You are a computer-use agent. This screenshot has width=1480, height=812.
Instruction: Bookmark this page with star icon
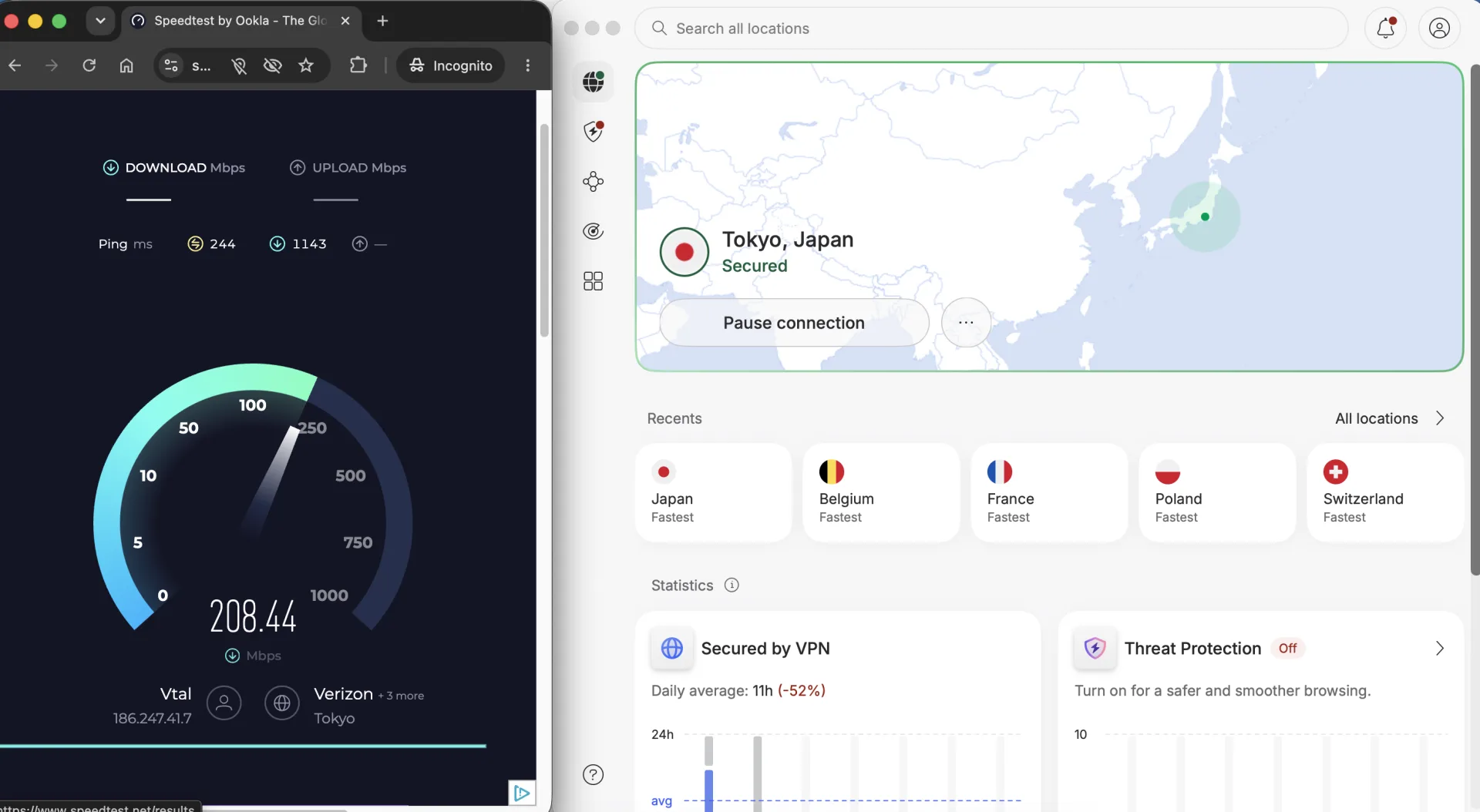click(306, 65)
